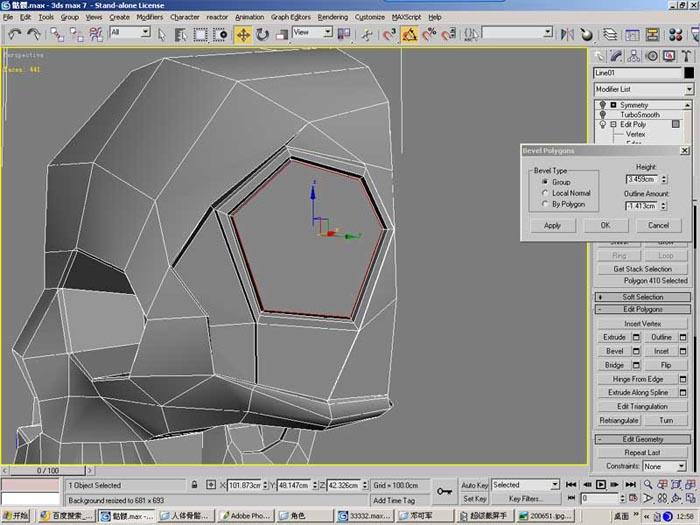This screenshot has width=700, height=525.
Task: Expand the Soft Selection rollout
Action: pos(643,297)
